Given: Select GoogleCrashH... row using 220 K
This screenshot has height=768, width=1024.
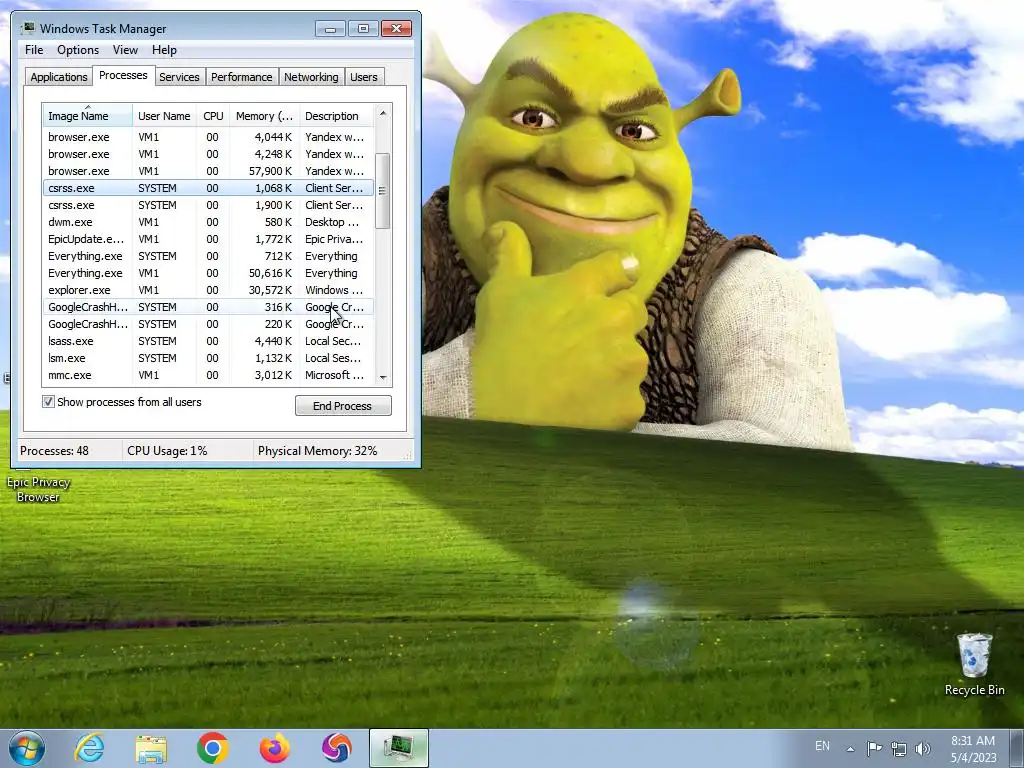Looking at the screenshot, I should [x=208, y=324].
